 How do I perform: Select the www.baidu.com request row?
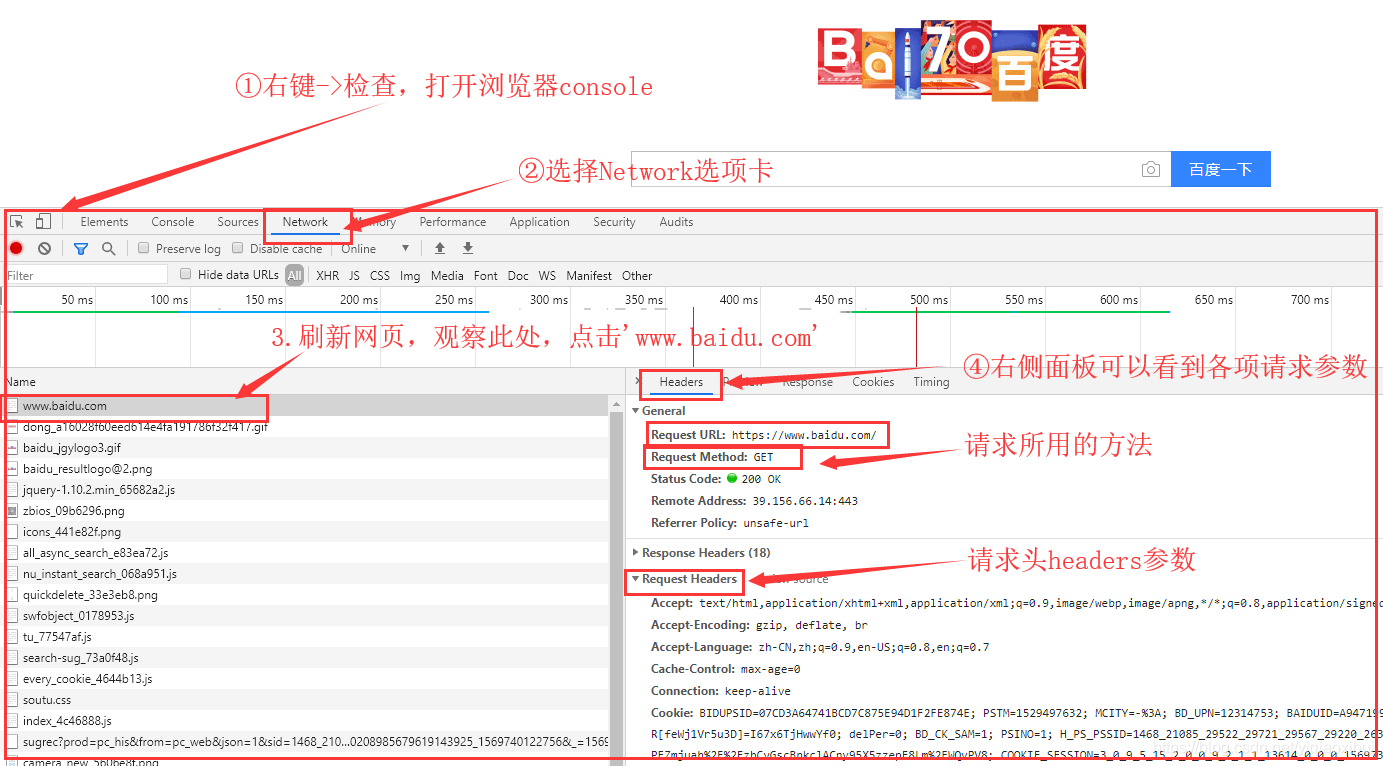[x=305, y=406]
